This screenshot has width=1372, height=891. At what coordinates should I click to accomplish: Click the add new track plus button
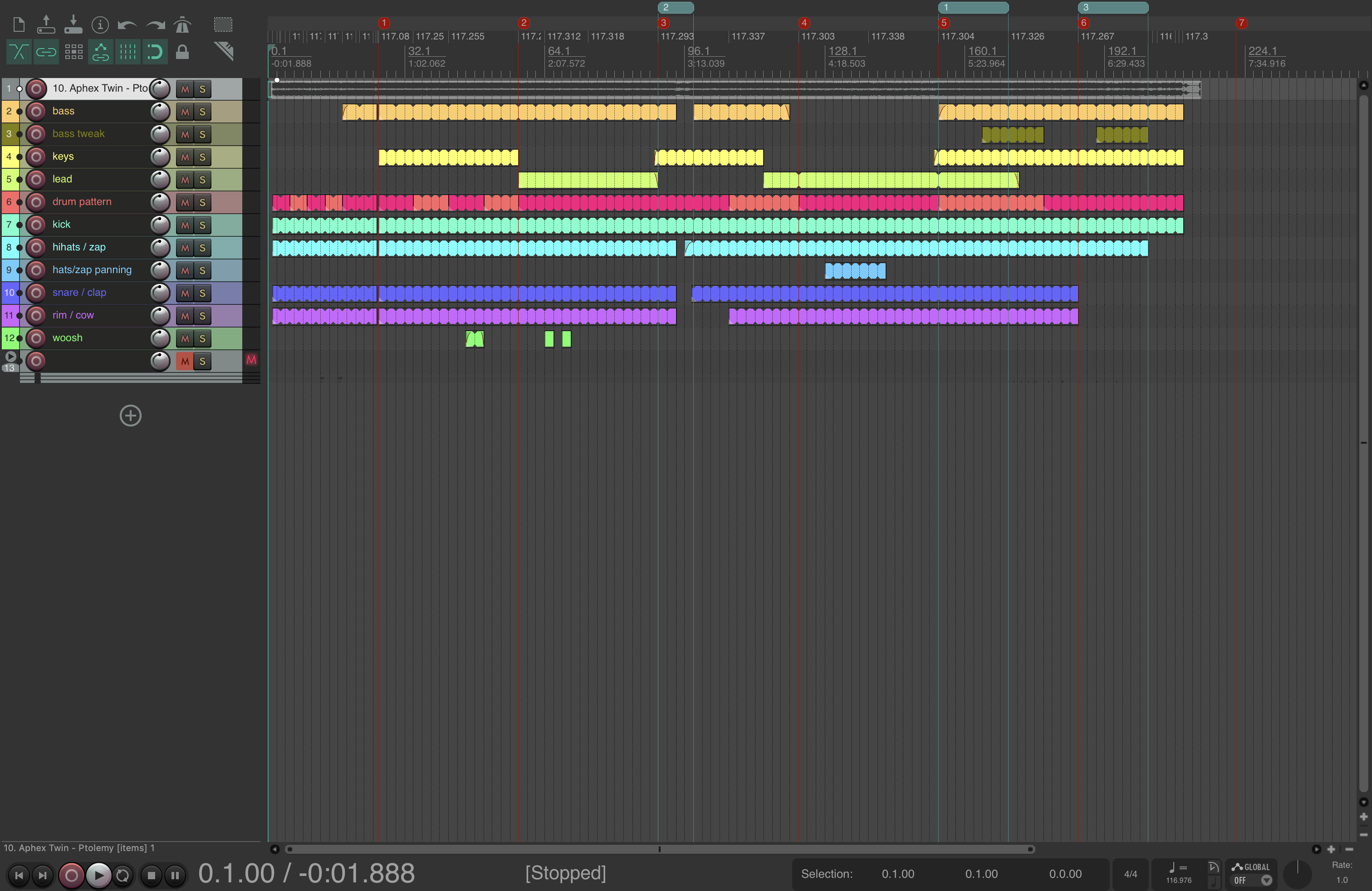point(130,416)
